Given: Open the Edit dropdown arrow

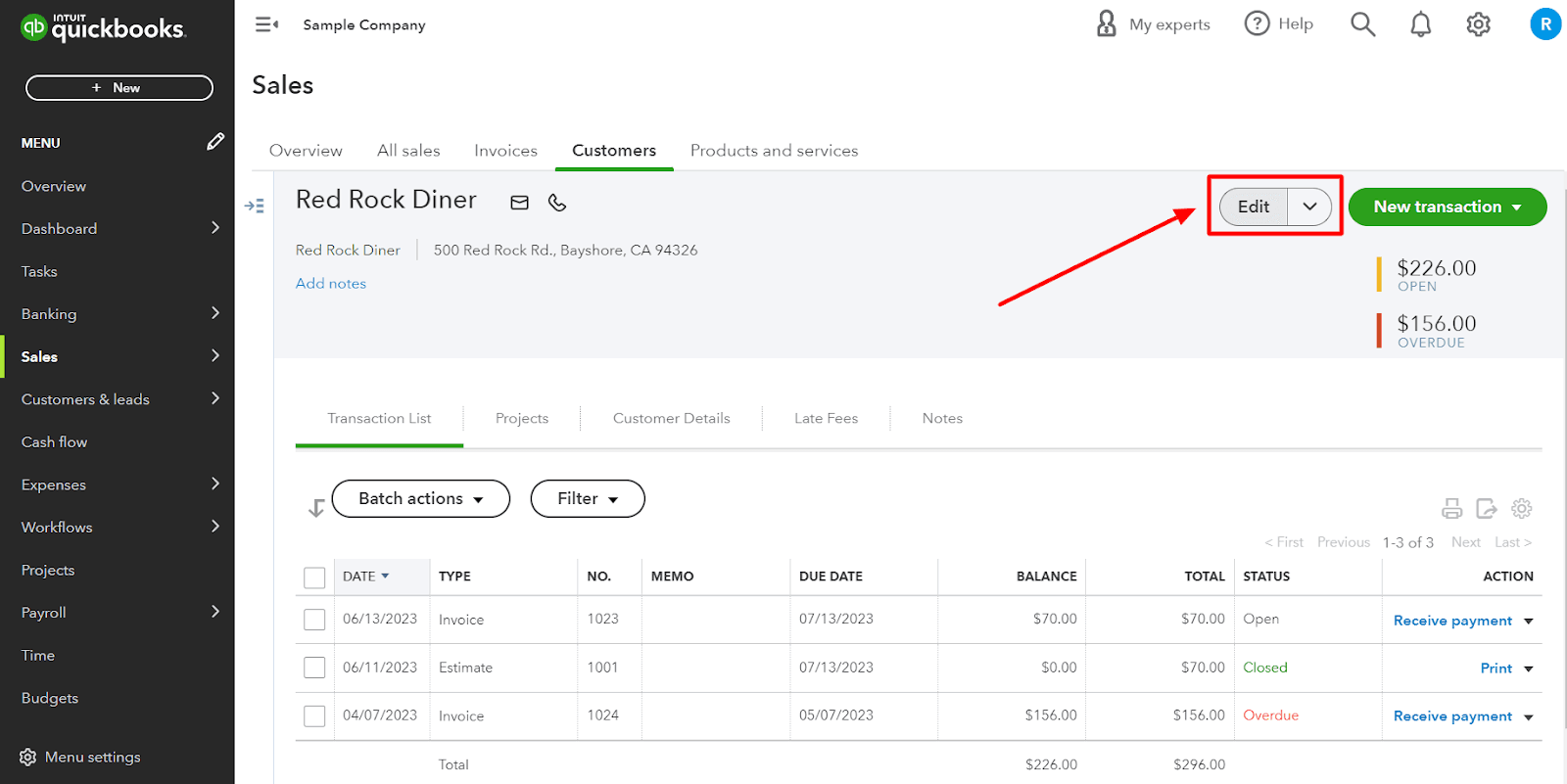Looking at the screenshot, I should [1309, 207].
